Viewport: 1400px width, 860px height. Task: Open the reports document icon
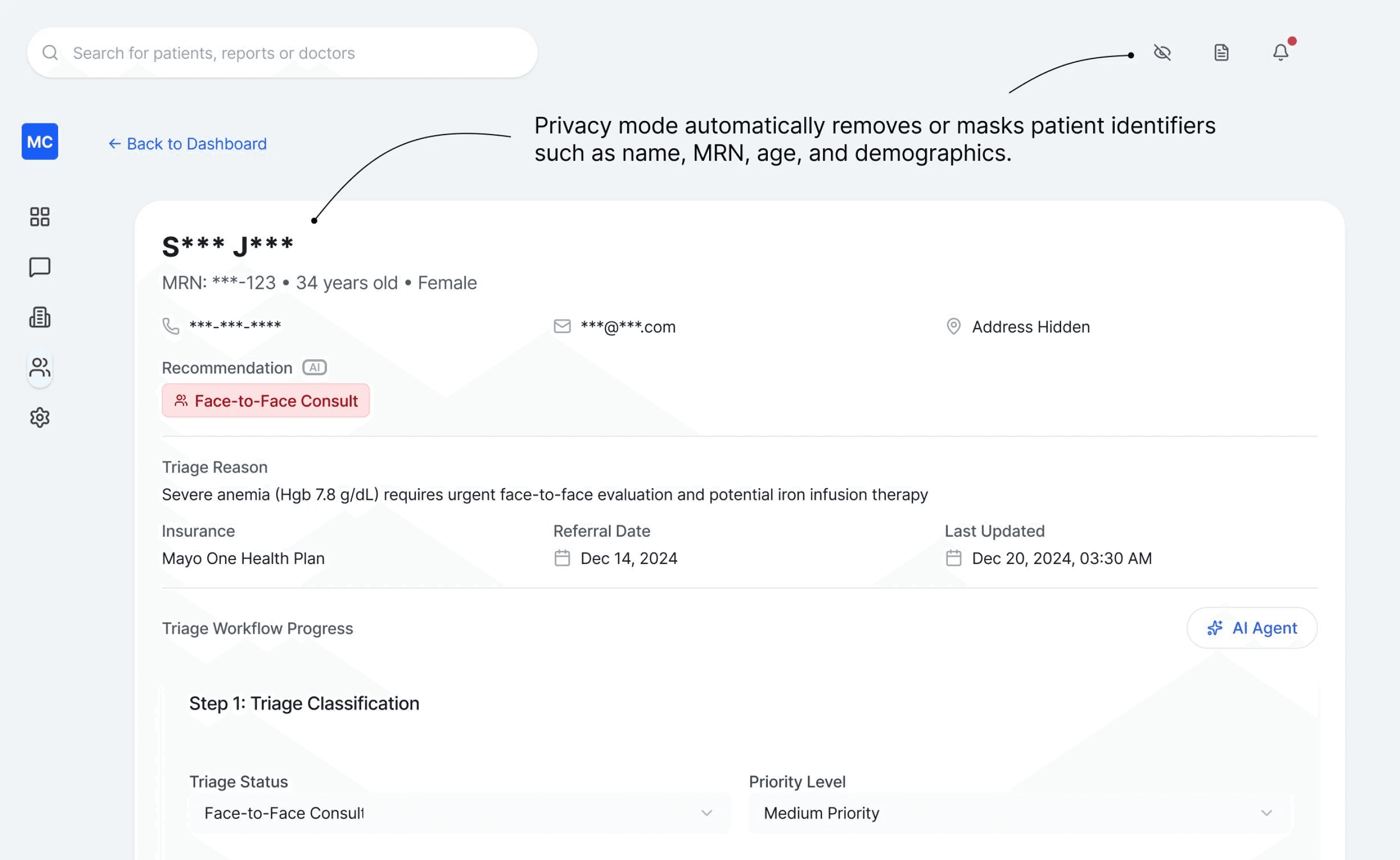(x=1221, y=53)
